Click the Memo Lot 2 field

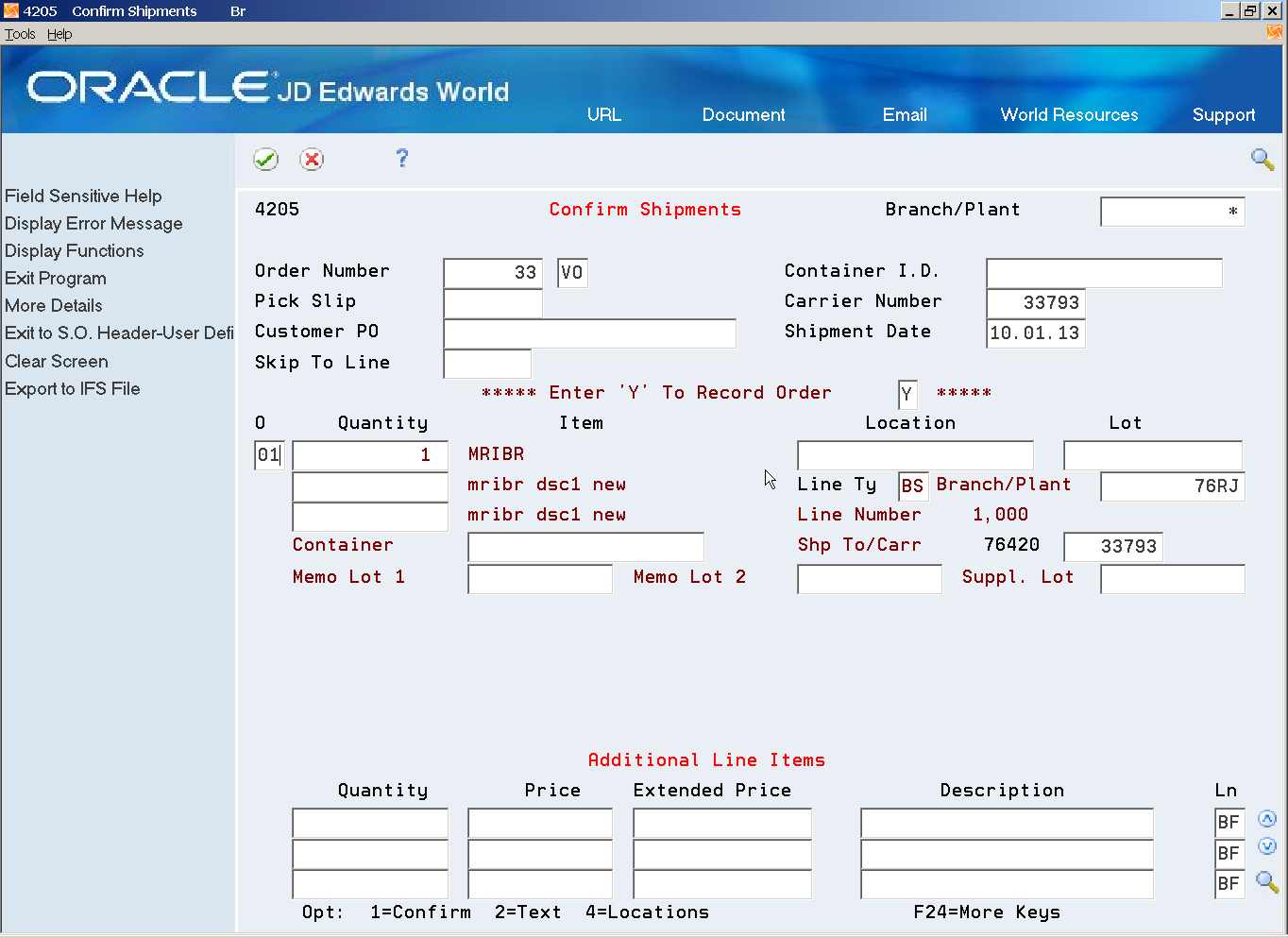(870, 579)
